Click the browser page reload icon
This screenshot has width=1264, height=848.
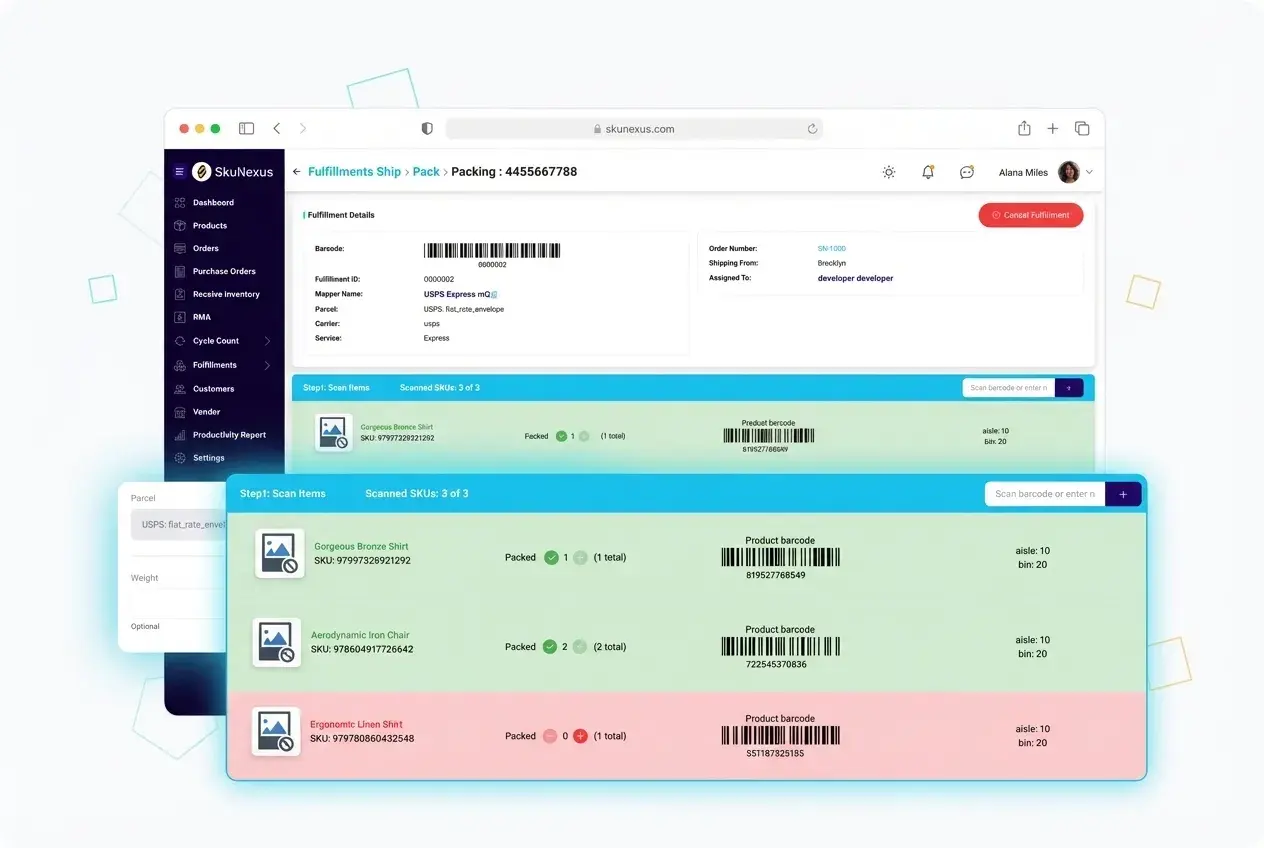coord(812,128)
